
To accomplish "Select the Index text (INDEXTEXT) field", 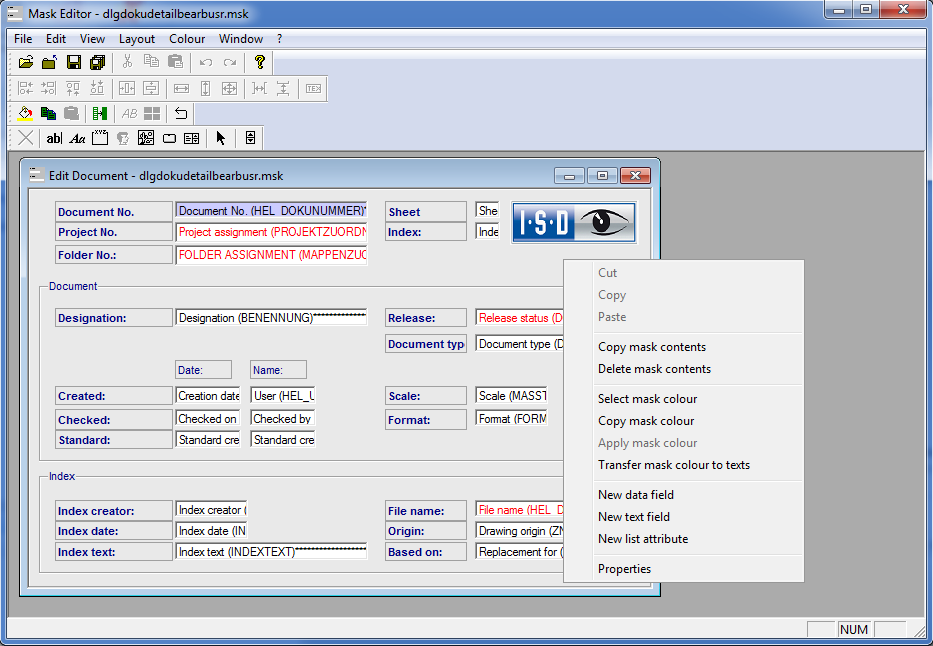I will pos(271,551).
